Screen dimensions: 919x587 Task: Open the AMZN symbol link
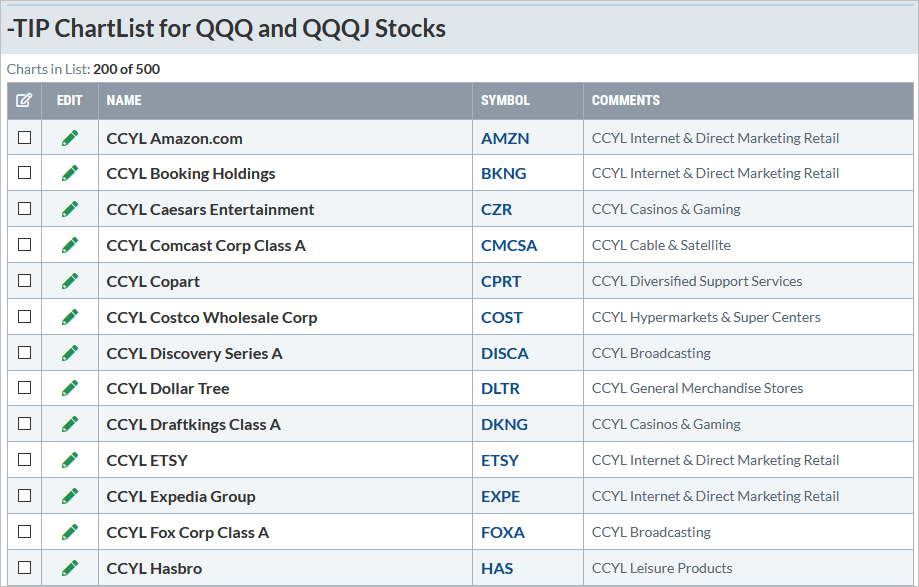tap(505, 139)
